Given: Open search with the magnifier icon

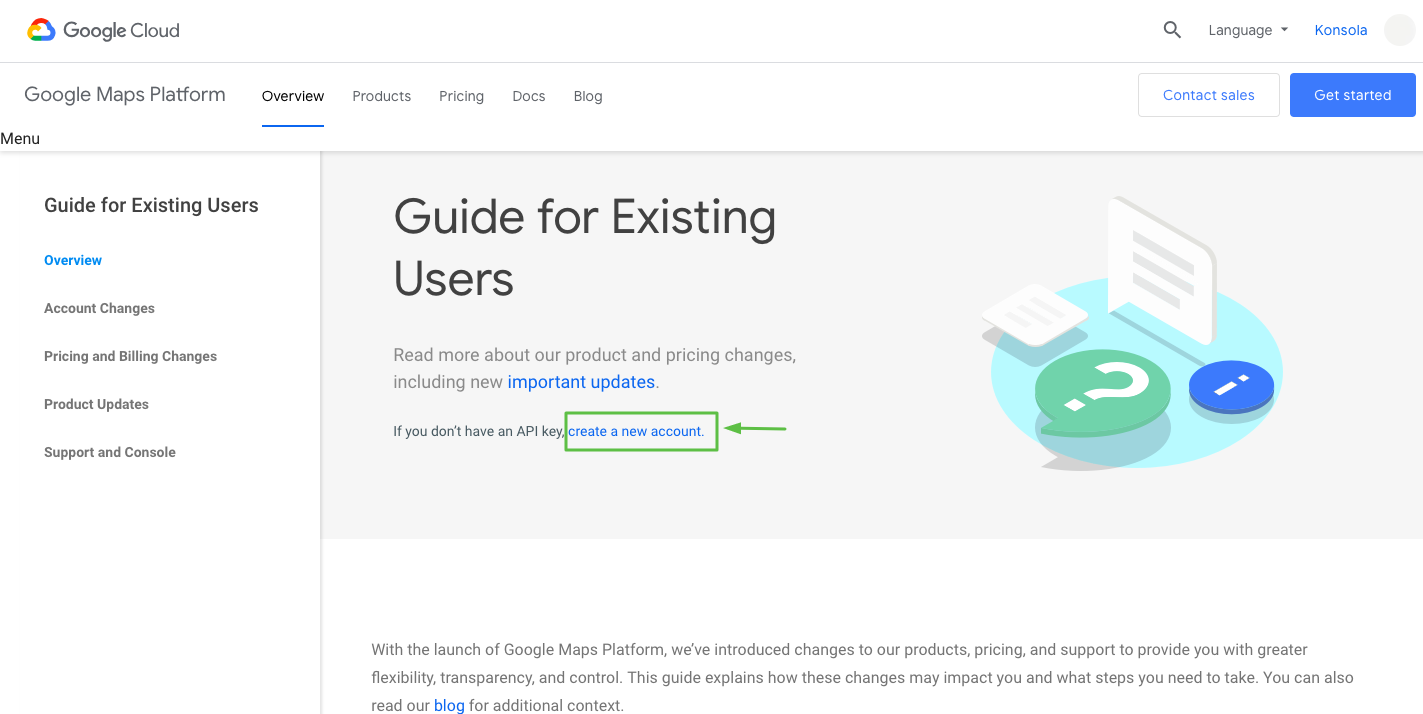Looking at the screenshot, I should (x=1172, y=30).
